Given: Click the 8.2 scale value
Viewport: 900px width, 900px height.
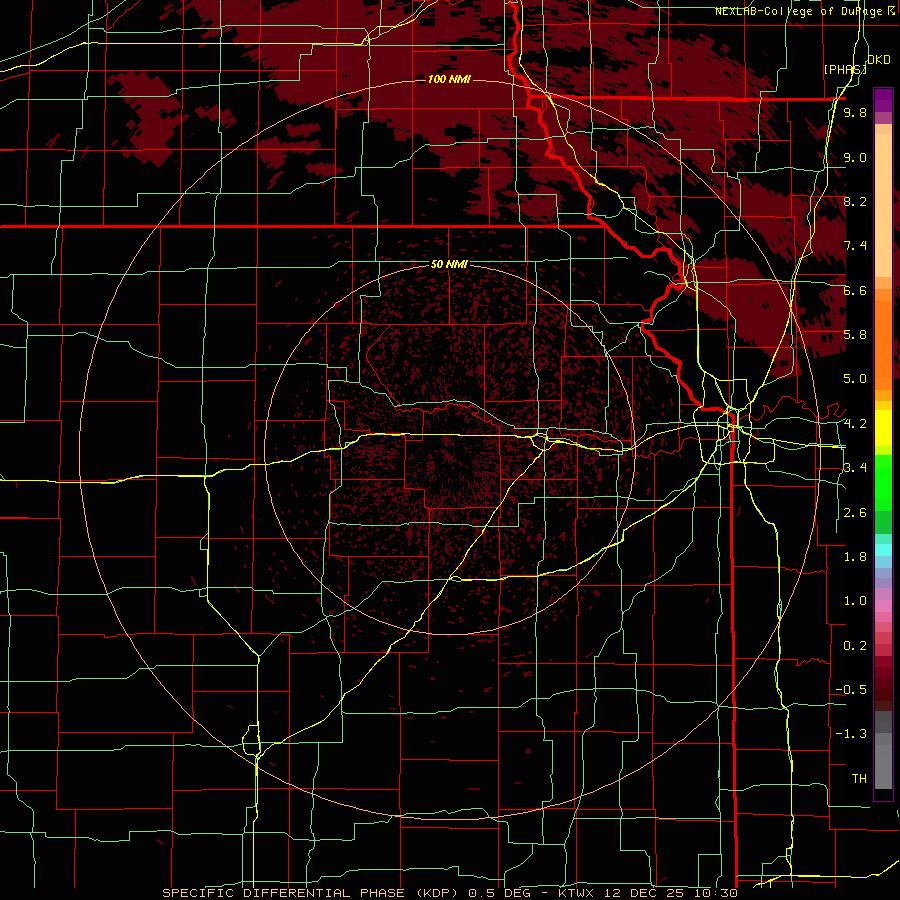Looking at the screenshot, I should coord(855,201).
